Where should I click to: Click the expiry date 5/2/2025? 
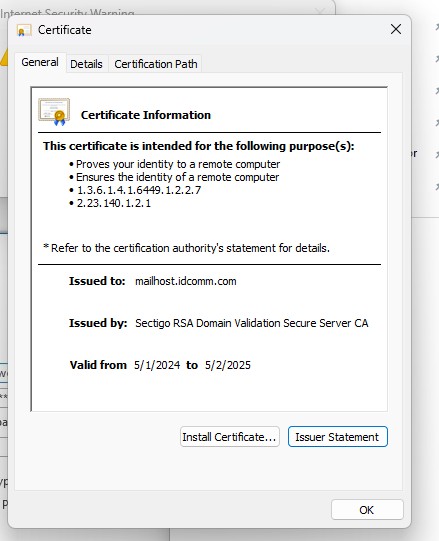pos(228,365)
